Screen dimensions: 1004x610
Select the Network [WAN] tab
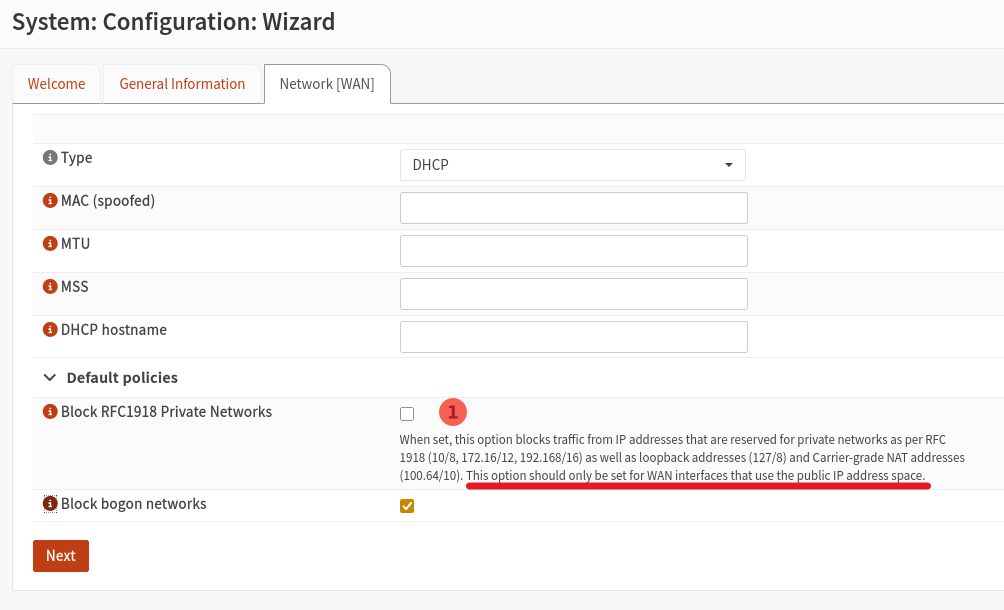[x=326, y=83]
